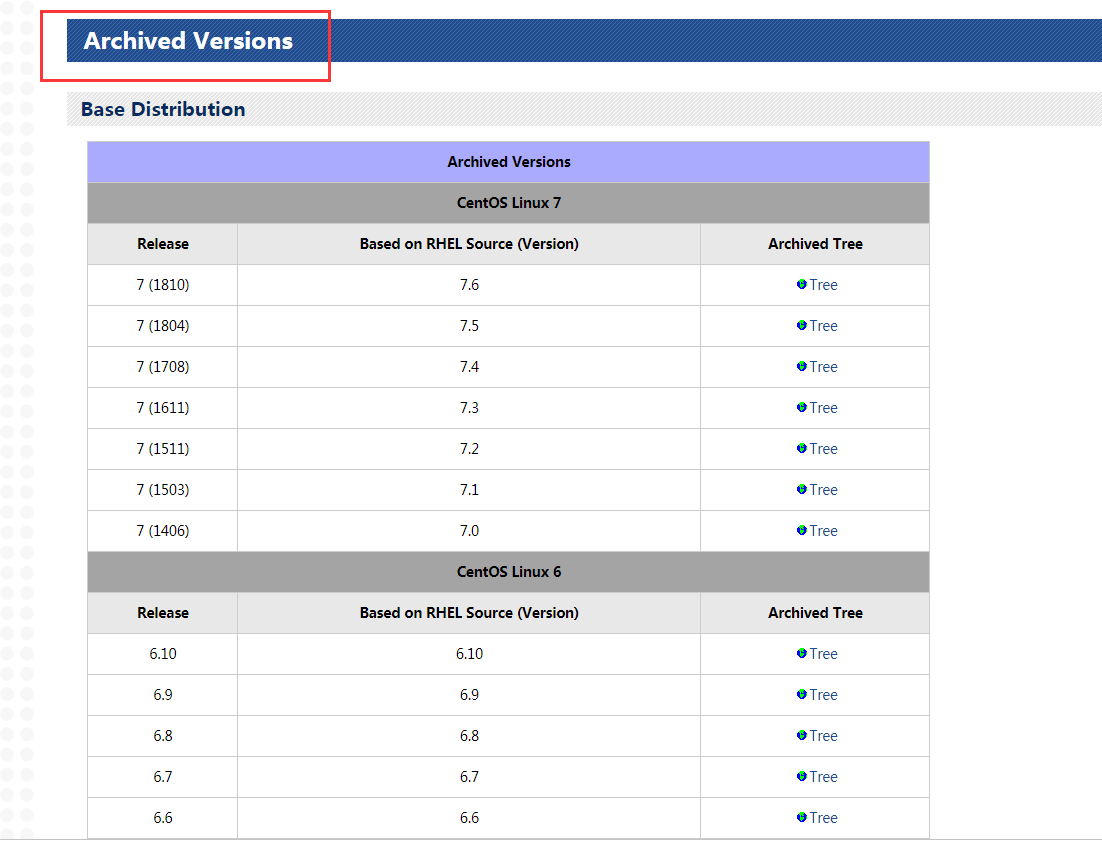This screenshot has width=1102, height=843.
Task: Select release cell 7 (1810)
Action: 163,285
